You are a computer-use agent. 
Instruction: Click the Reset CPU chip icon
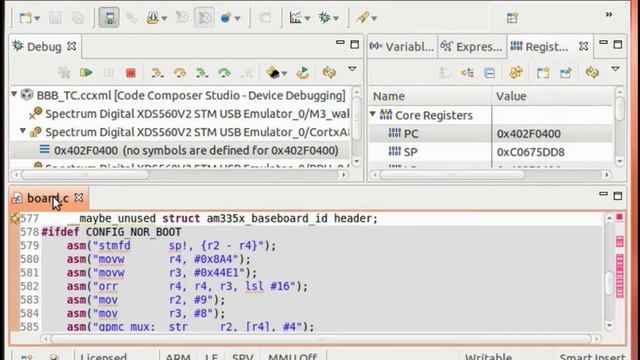click(x=272, y=73)
